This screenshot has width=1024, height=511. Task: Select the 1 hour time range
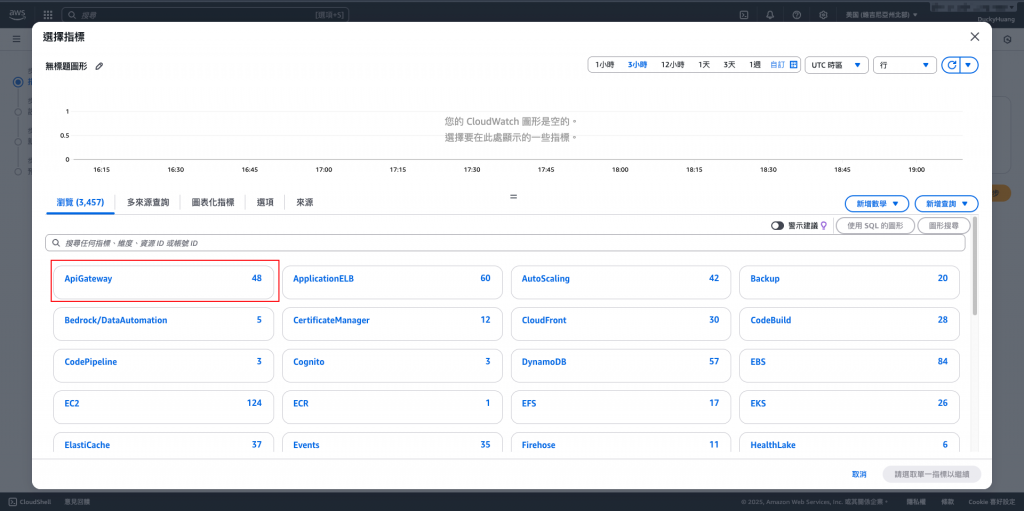pyautogui.click(x=604, y=65)
